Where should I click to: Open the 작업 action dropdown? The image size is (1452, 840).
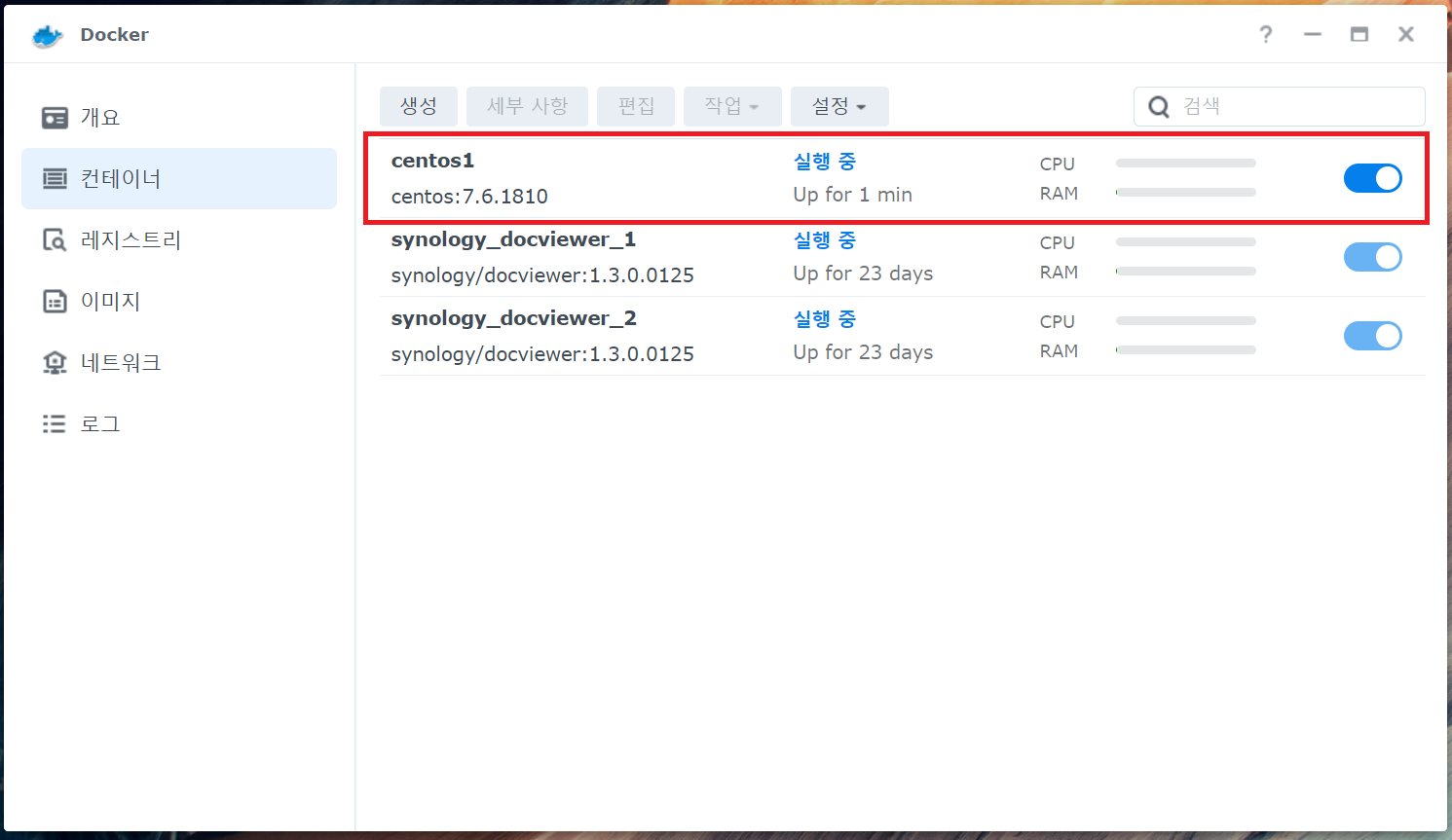coord(732,106)
